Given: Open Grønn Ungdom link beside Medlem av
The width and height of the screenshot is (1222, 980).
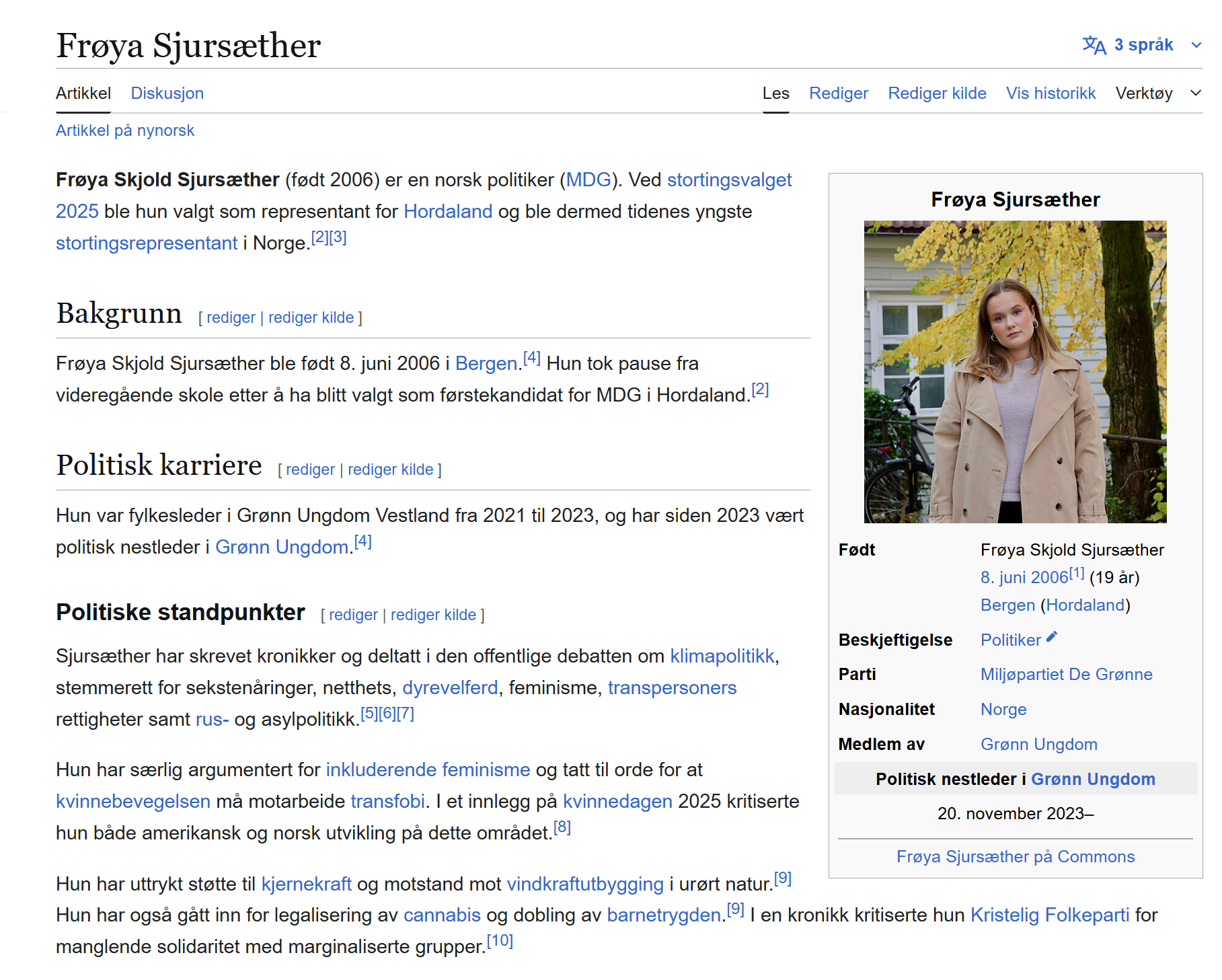Looking at the screenshot, I should click(1039, 744).
